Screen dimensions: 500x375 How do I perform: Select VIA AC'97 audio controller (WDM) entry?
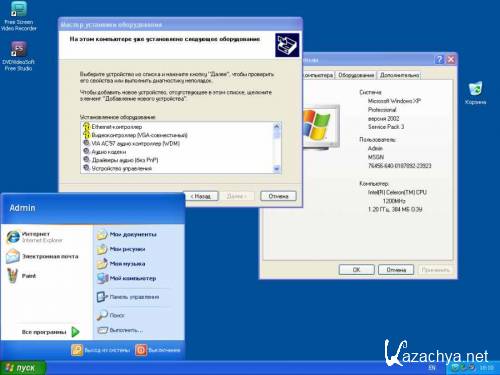click(136, 143)
